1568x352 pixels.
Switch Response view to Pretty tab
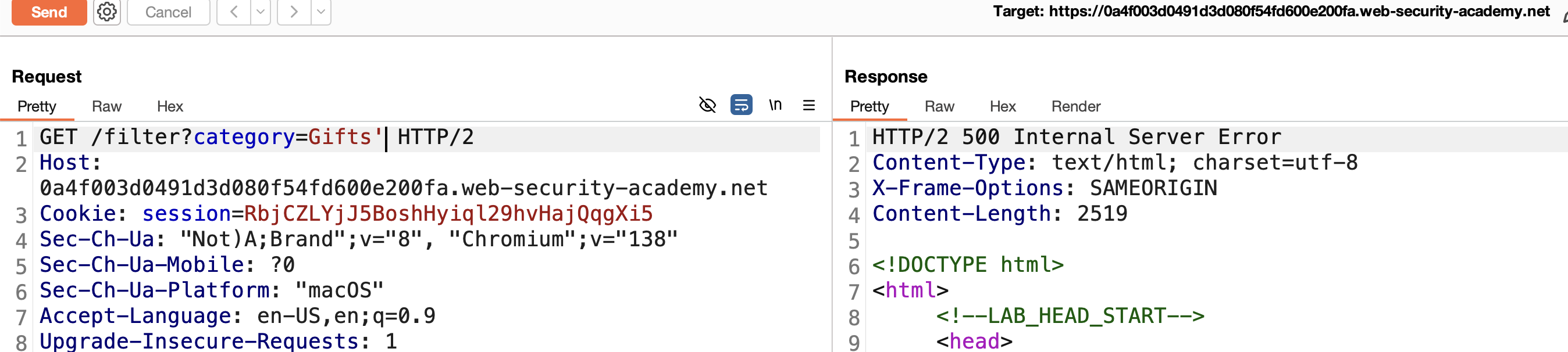[869, 106]
